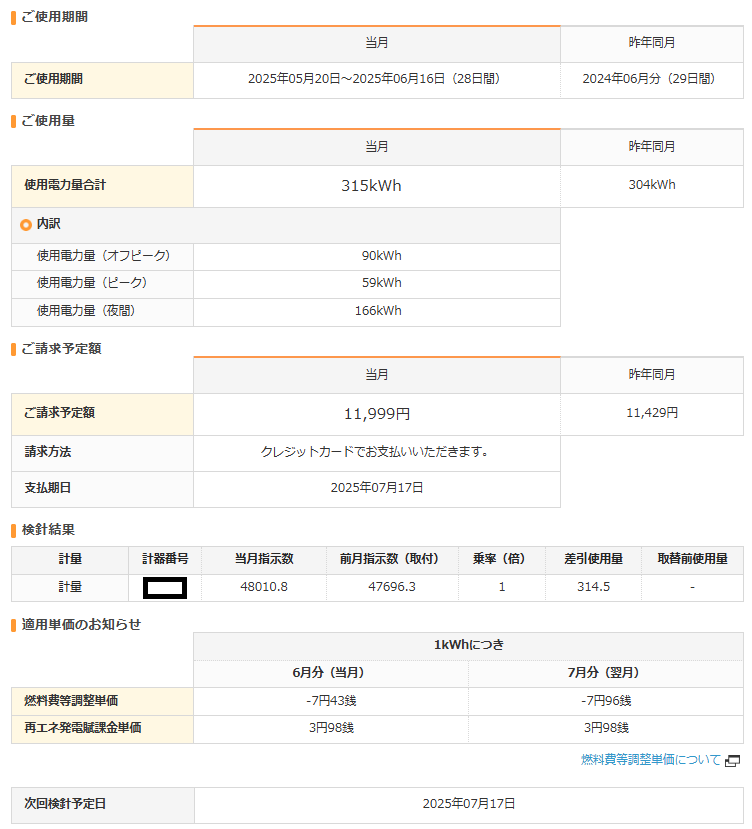Image resolution: width=752 pixels, height=829 pixels.
Task: Click the ご使用量 section heading
Action: pyautogui.click(x=48, y=121)
